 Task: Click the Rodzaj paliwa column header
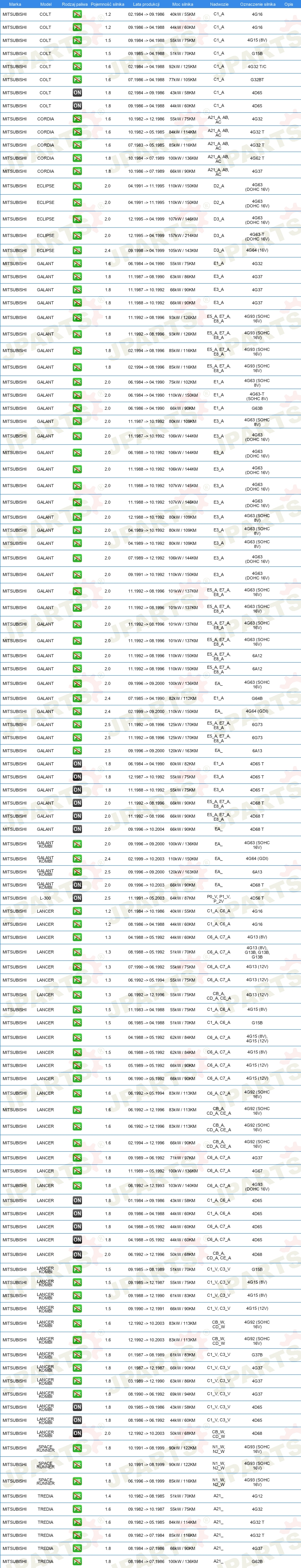pos(75,4)
